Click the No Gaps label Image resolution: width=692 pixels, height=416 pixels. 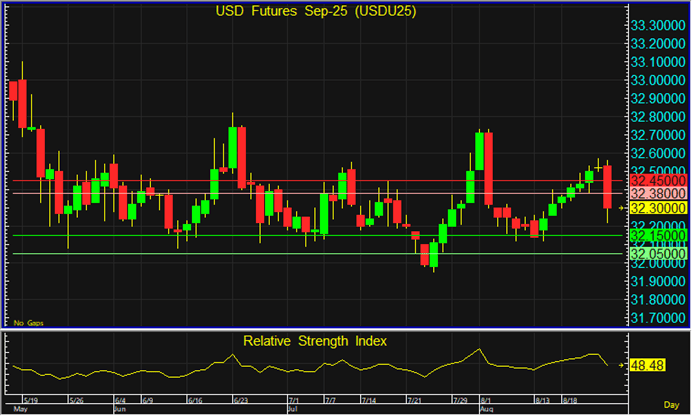pyautogui.click(x=26, y=323)
